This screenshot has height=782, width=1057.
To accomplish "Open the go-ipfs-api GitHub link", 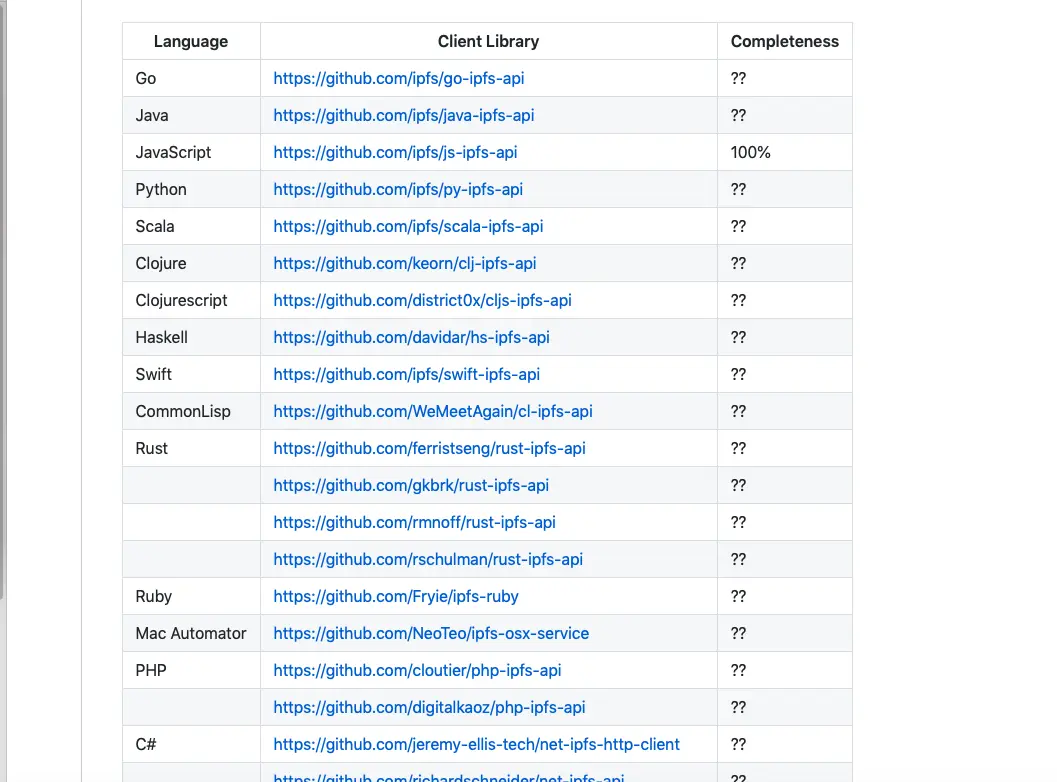I will (398, 78).
